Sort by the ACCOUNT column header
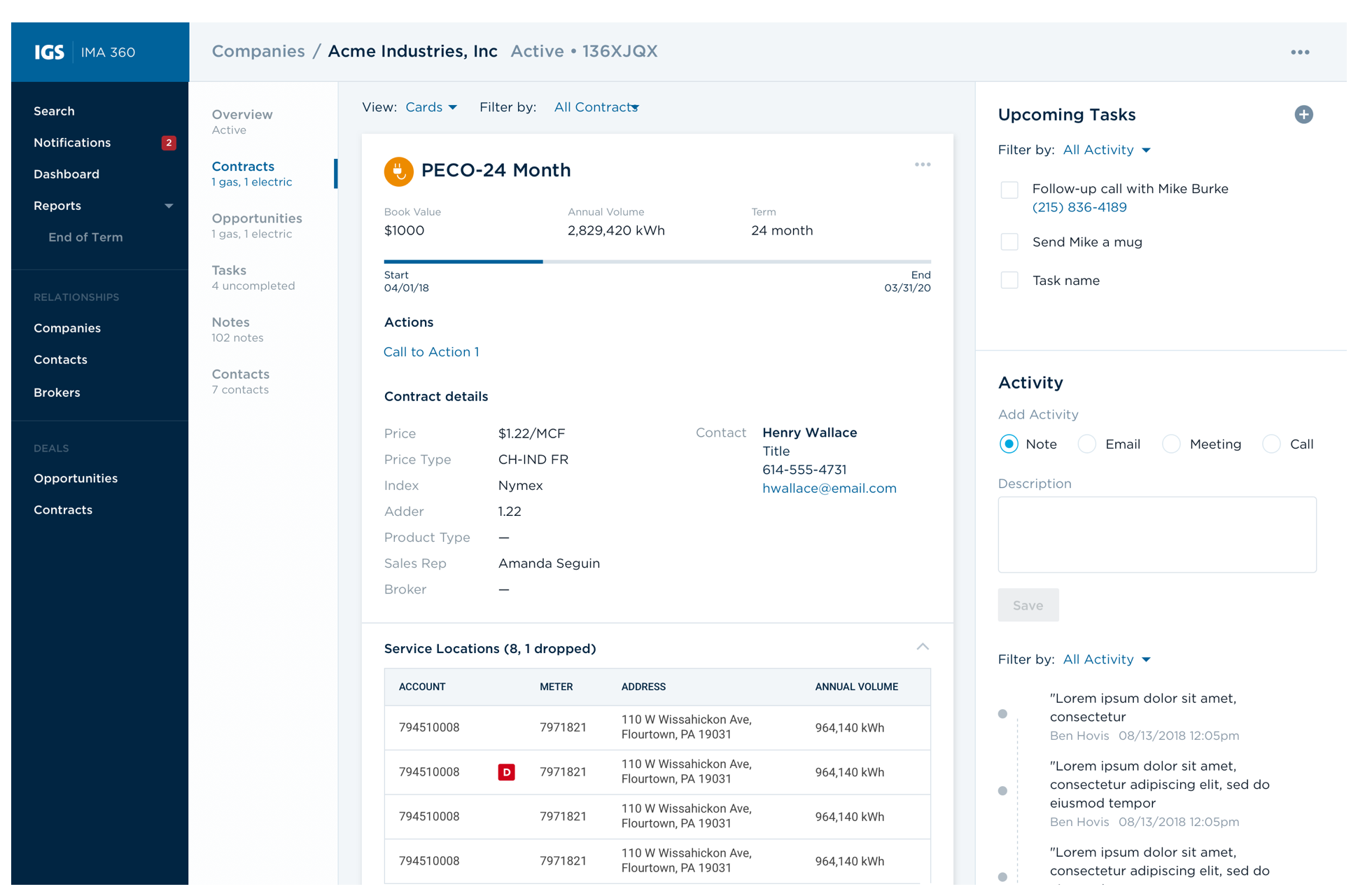The width and height of the screenshot is (1358, 896). point(422,687)
